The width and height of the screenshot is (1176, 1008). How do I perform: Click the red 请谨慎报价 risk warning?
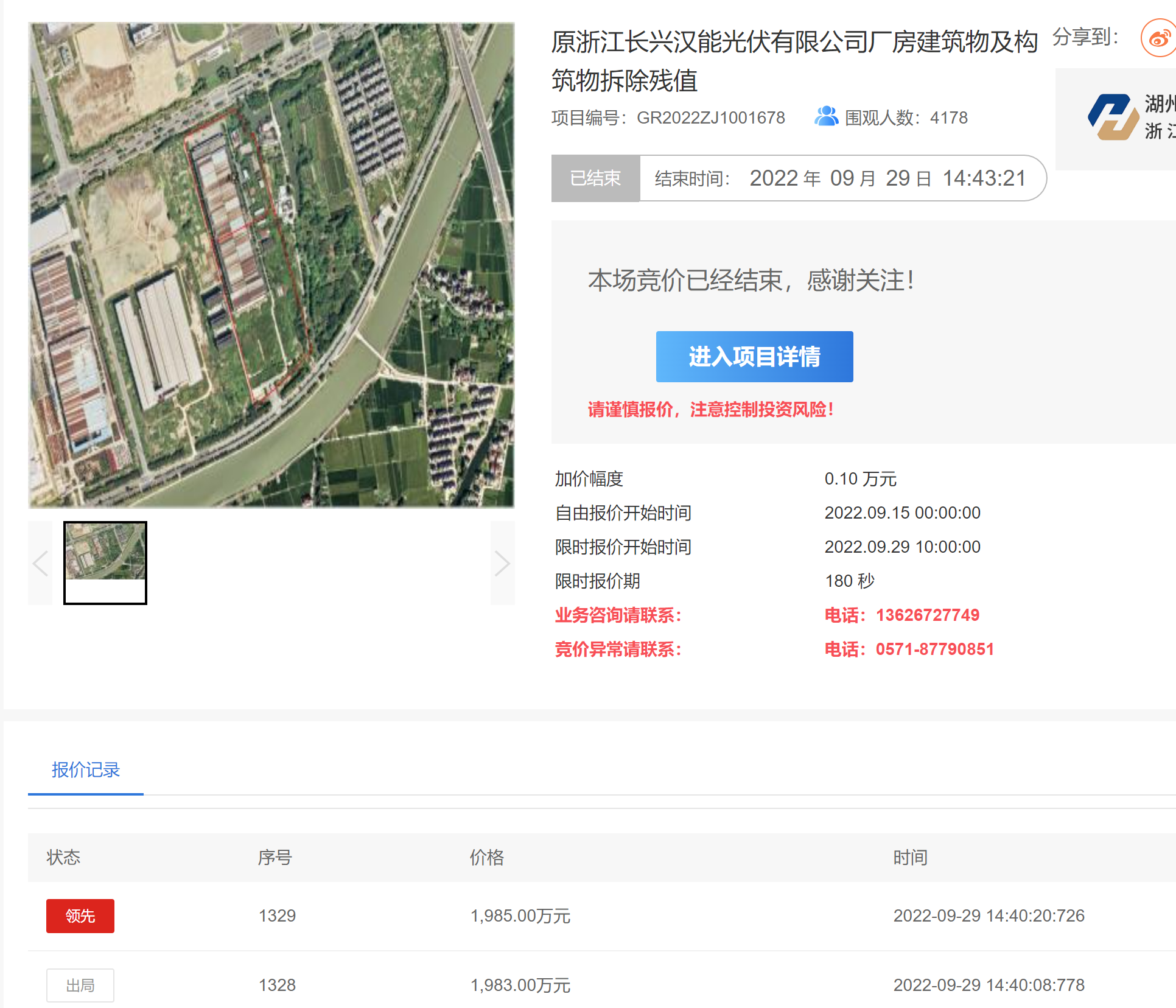(x=710, y=410)
